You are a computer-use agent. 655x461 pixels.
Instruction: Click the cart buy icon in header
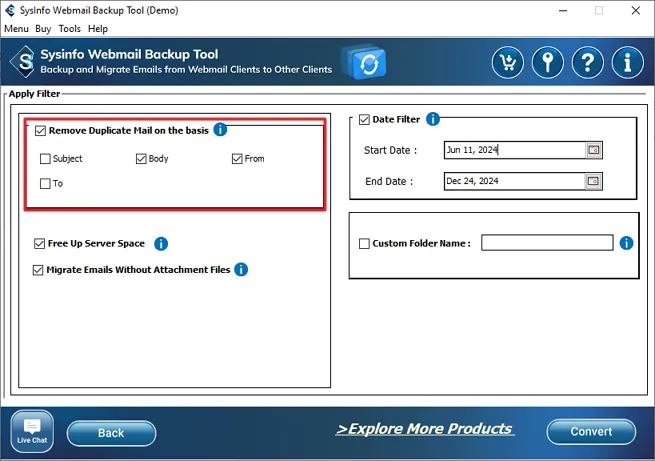pyautogui.click(x=508, y=63)
